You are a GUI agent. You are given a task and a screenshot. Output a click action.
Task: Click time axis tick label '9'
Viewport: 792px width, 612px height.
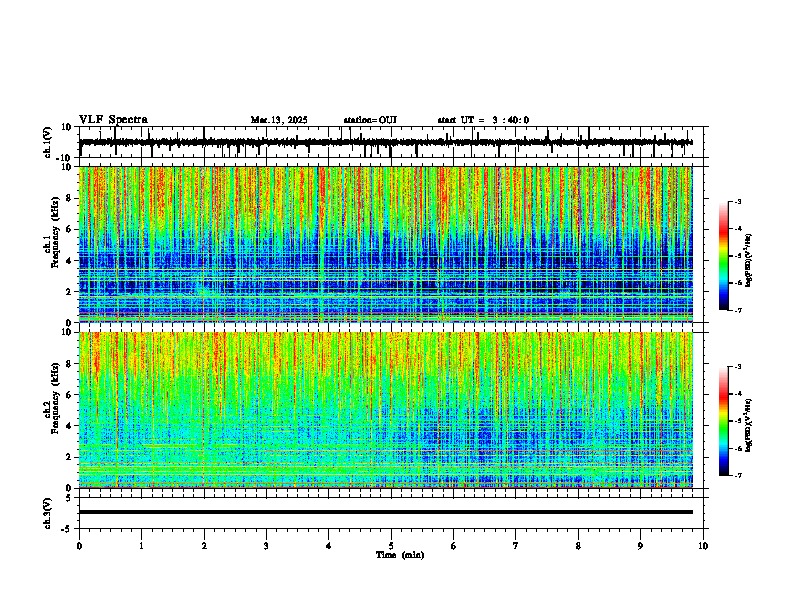coord(640,546)
